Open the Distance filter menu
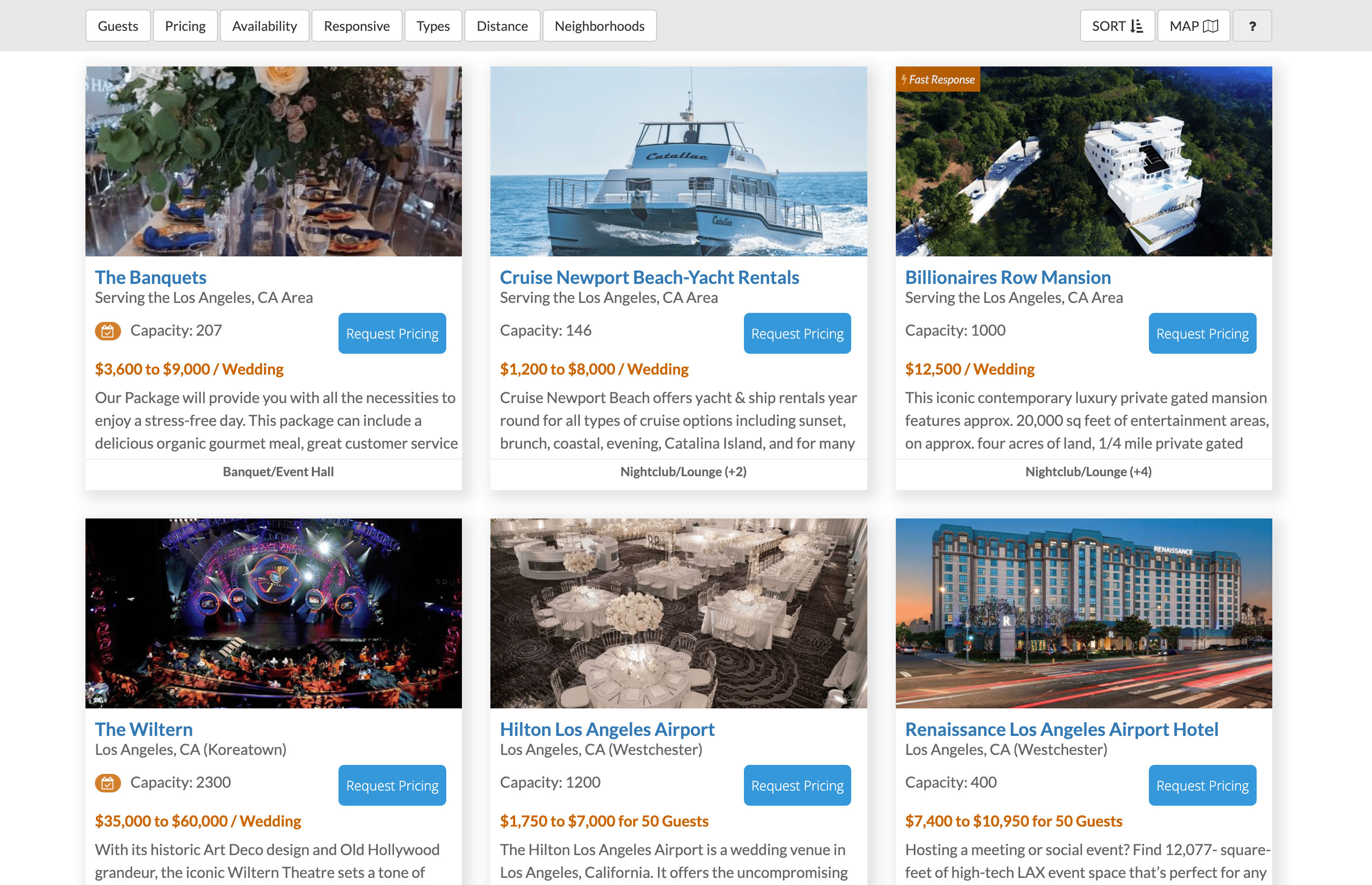This screenshot has height=885, width=1372. point(502,26)
